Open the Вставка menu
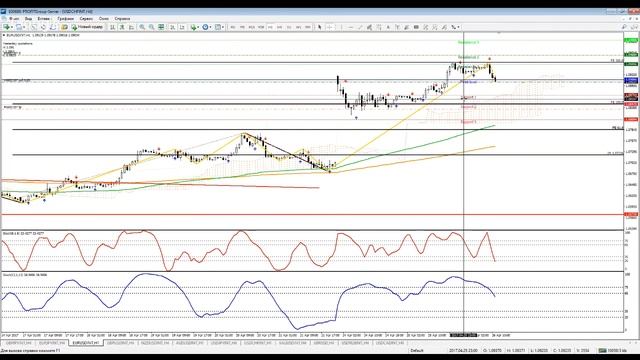The image size is (640, 360). tap(44, 19)
